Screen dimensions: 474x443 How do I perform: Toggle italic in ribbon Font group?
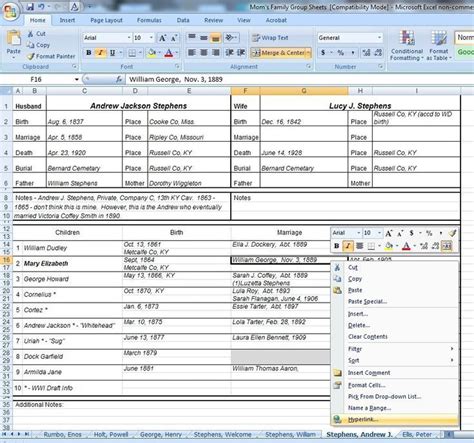[100, 53]
